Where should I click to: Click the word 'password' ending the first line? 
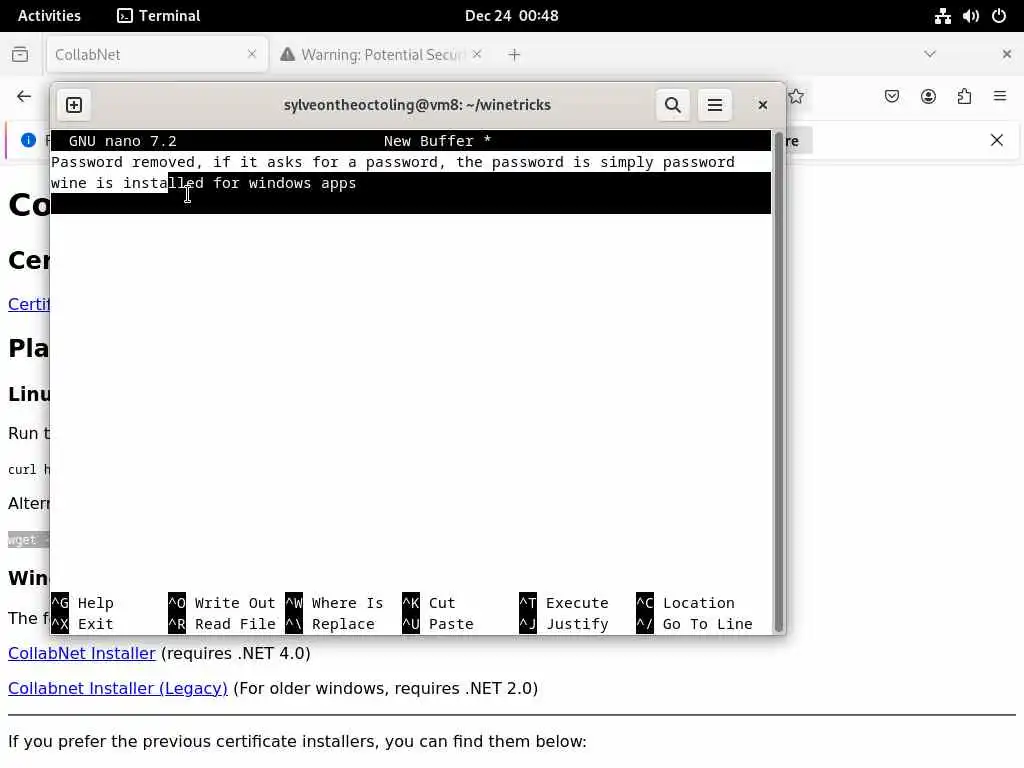coord(698,162)
